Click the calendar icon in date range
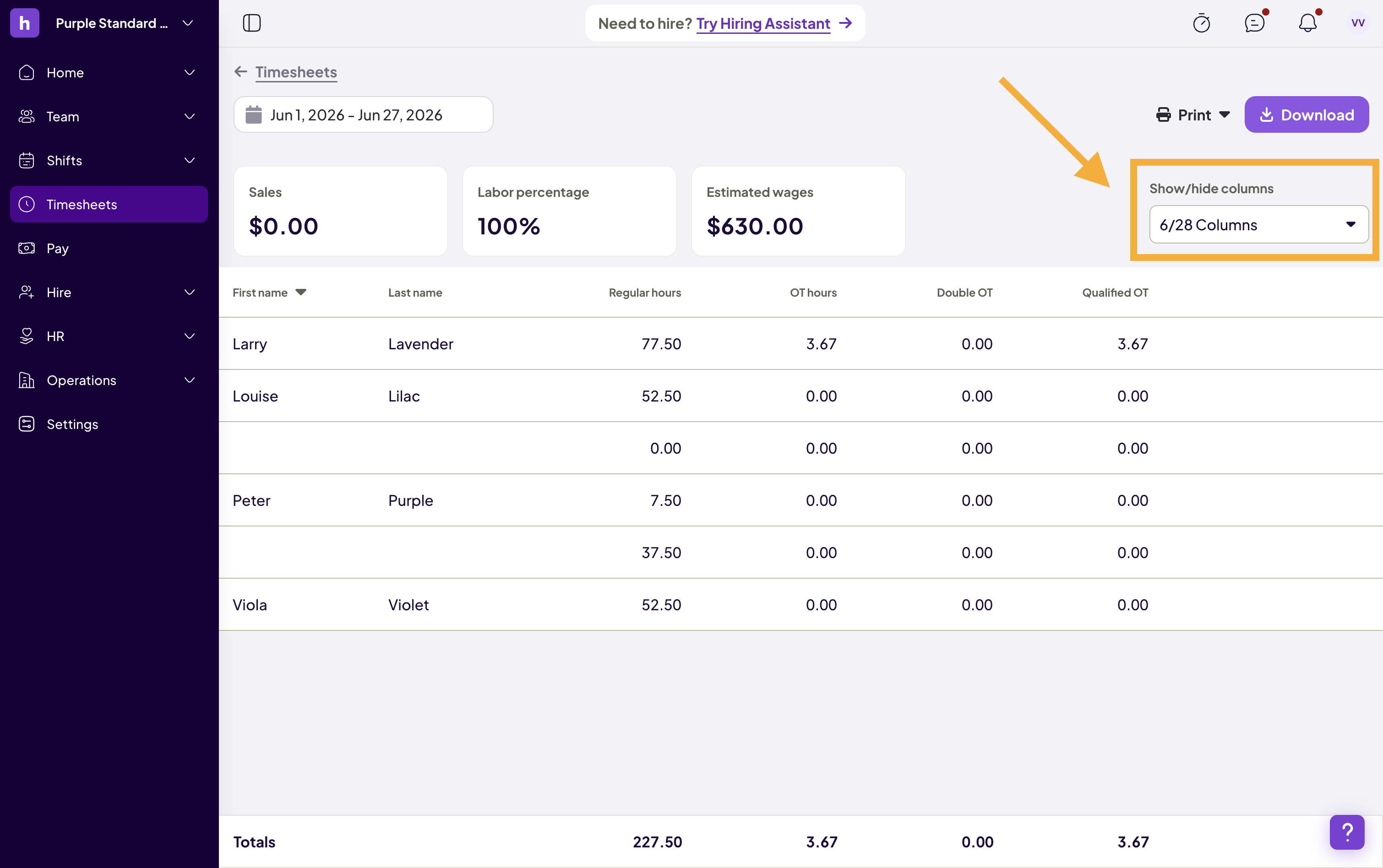This screenshot has height=868, width=1383. click(254, 115)
